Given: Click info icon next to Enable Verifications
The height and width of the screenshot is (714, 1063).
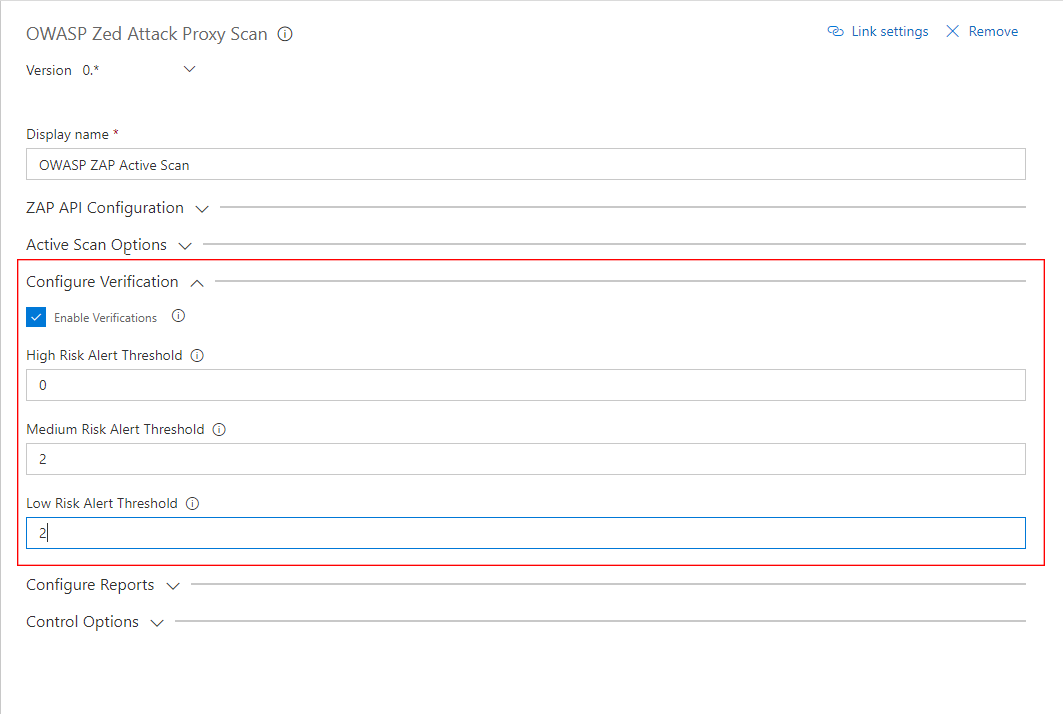Looking at the screenshot, I should click(178, 316).
